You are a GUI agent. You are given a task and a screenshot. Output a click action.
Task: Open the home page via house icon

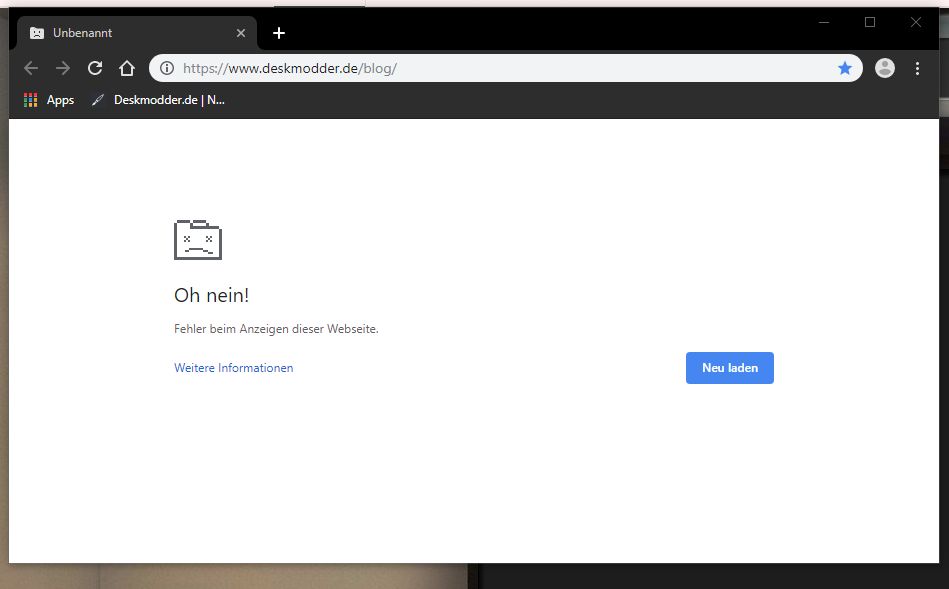(x=126, y=68)
